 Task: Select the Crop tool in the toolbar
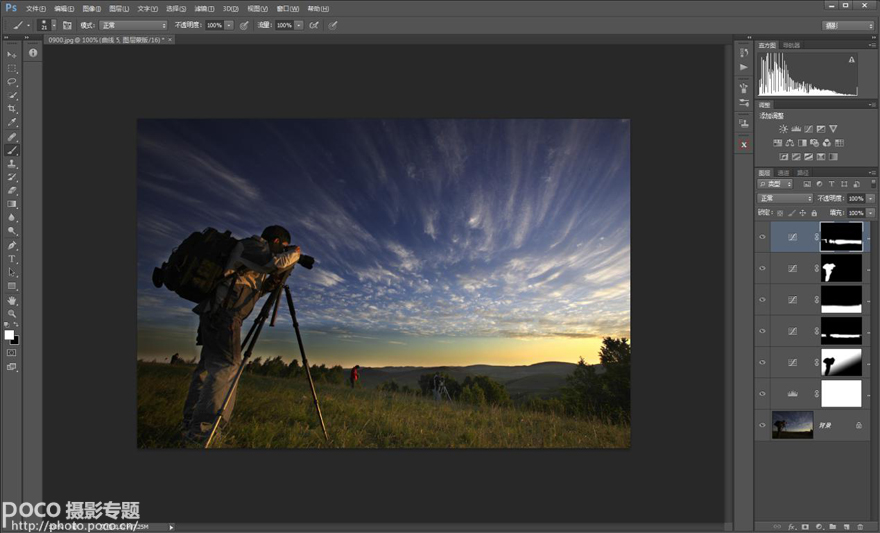12,109
